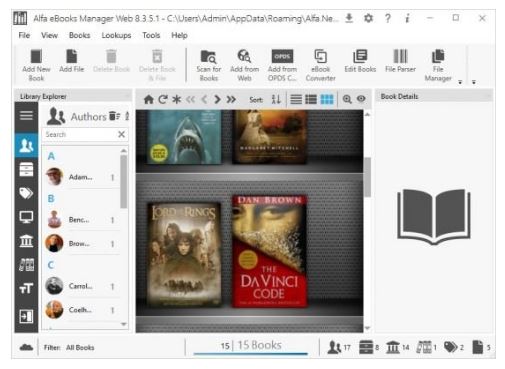The width and height of the screenshot is (505, 369).
Task: Select the Series sidebar icon
Action: [26, 169]
